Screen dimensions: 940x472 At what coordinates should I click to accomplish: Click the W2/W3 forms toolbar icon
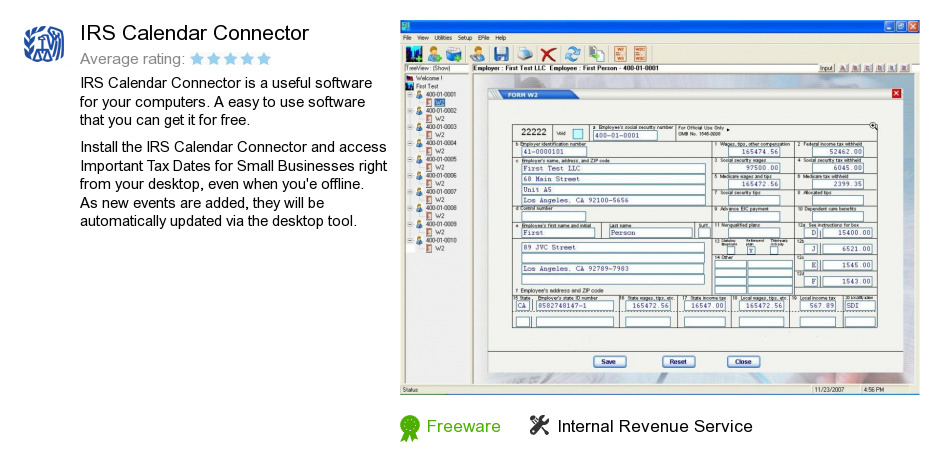click(620, 54)
